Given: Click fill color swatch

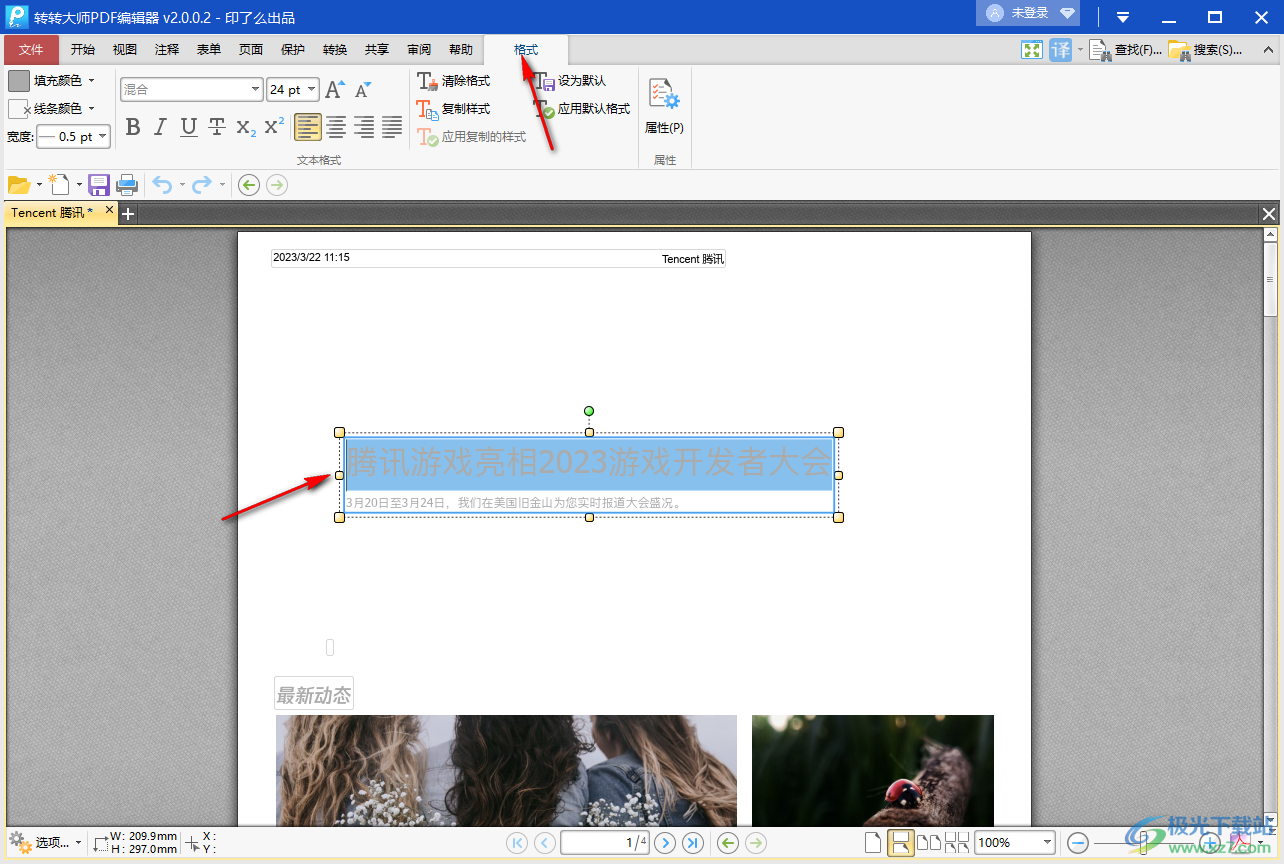Looking at the screenshot, I should click(x=19, y=81).
